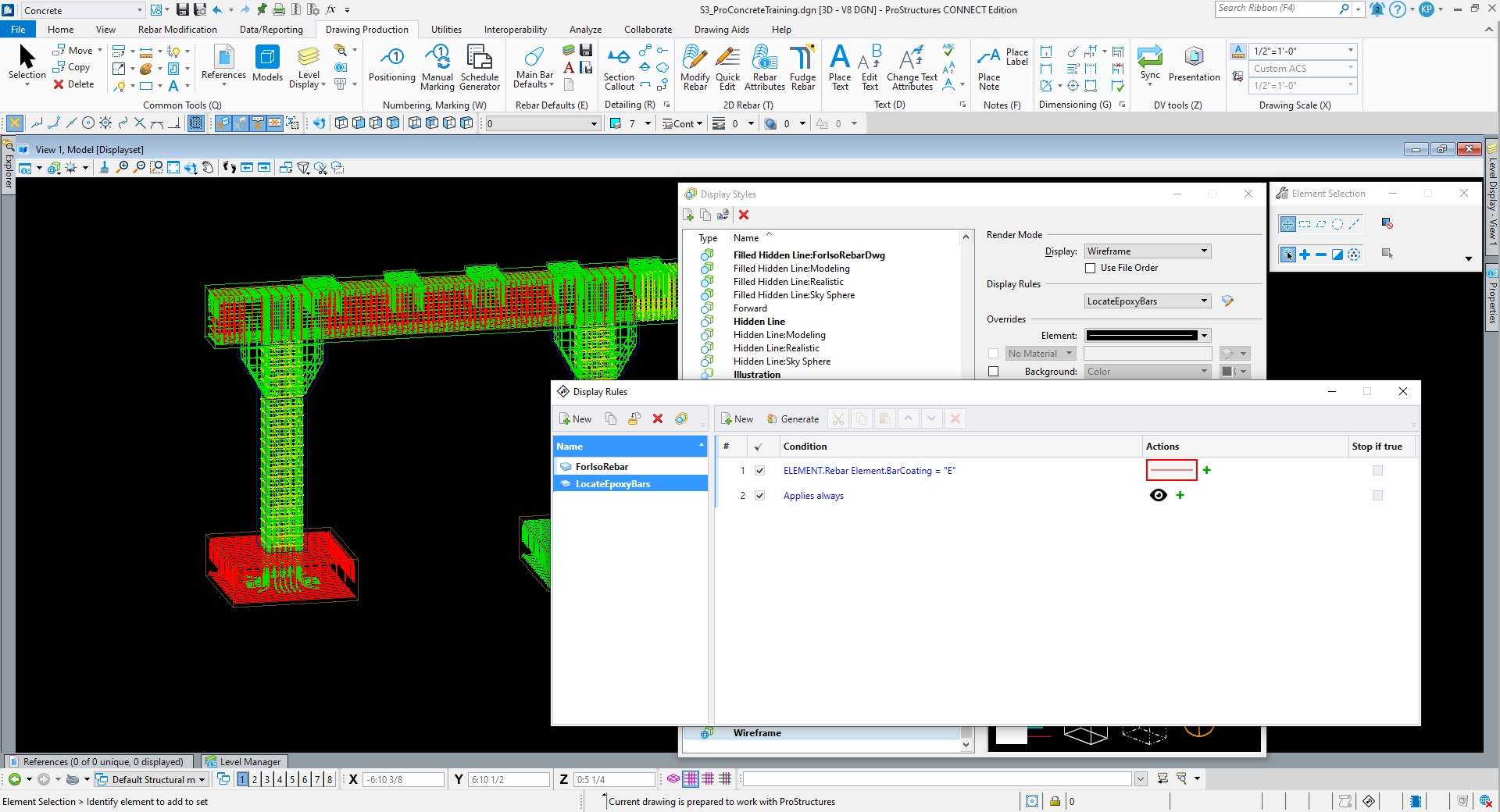
Task: Open the Background Color dropdown
Action: (1148, 372)
